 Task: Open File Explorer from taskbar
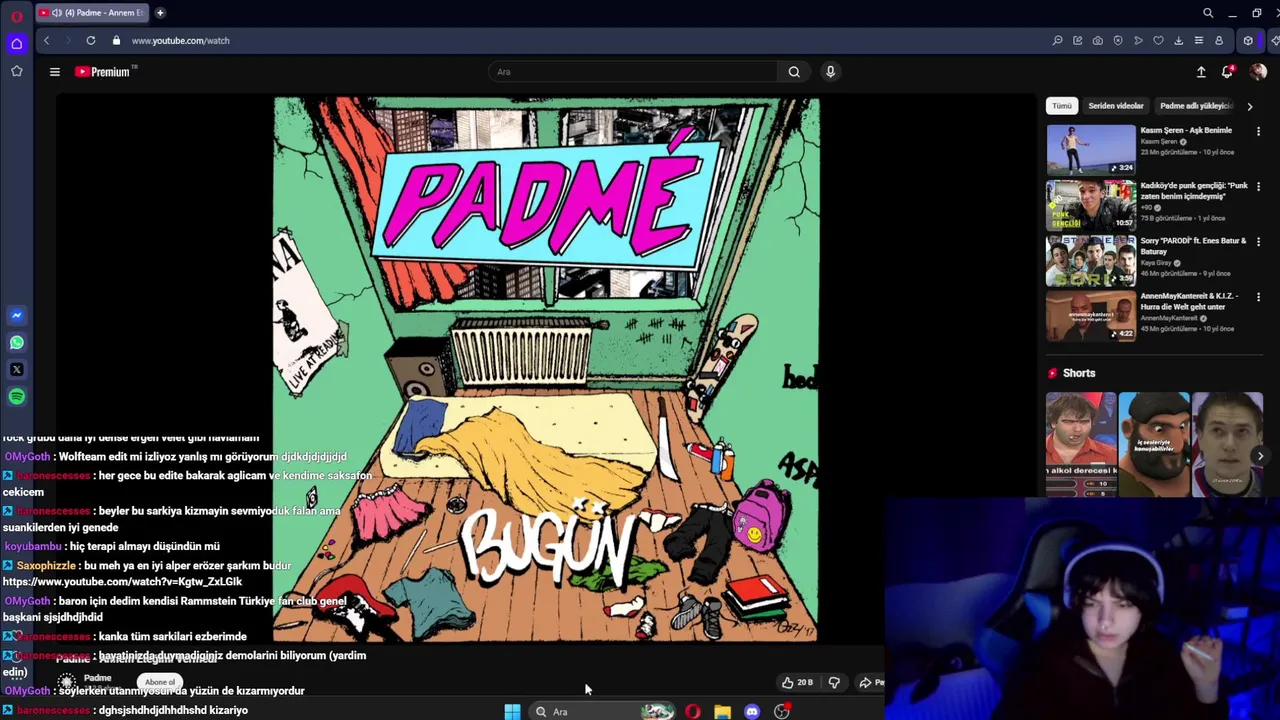(722, 711)
